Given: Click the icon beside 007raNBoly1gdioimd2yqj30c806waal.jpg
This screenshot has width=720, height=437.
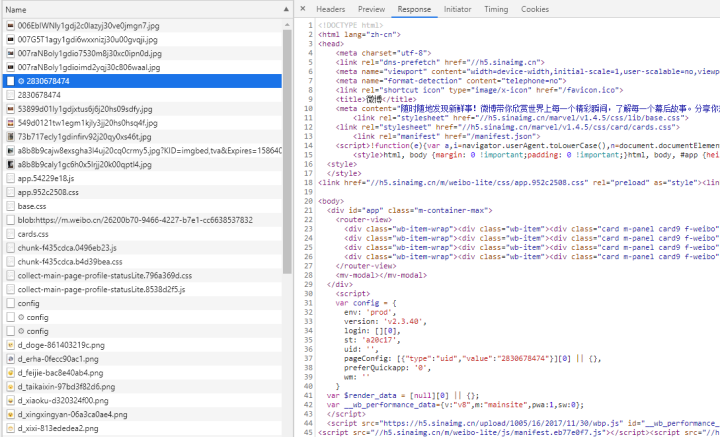Looking at the screenshot, I should (x=11, y=67).
